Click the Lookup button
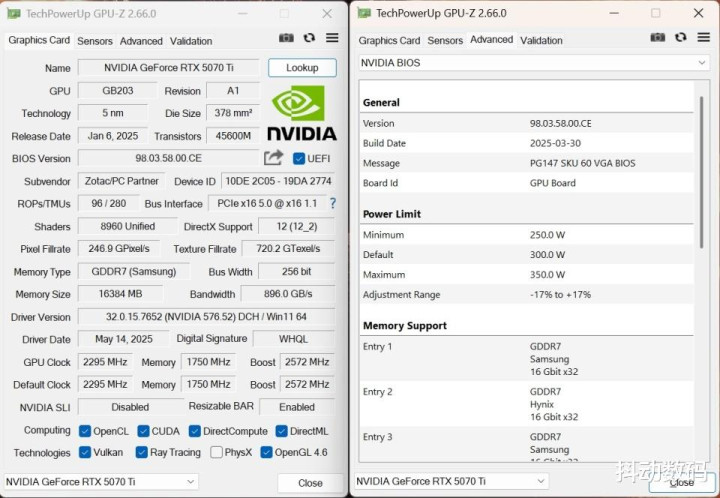The image size is (720, 498). [302, 68]
